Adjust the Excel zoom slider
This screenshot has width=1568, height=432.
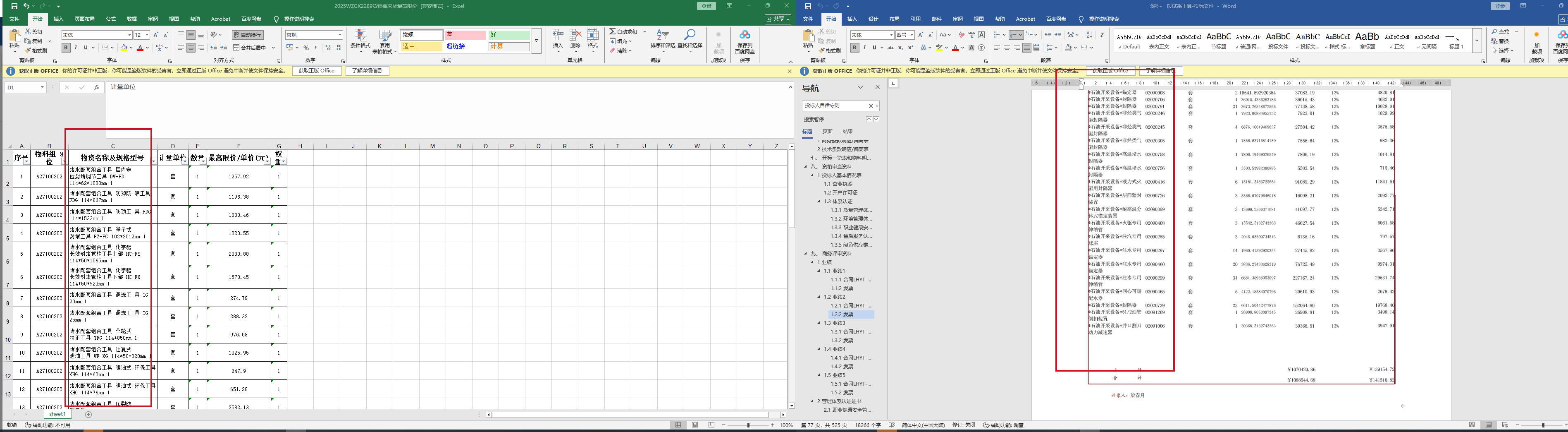coord(748,425)
